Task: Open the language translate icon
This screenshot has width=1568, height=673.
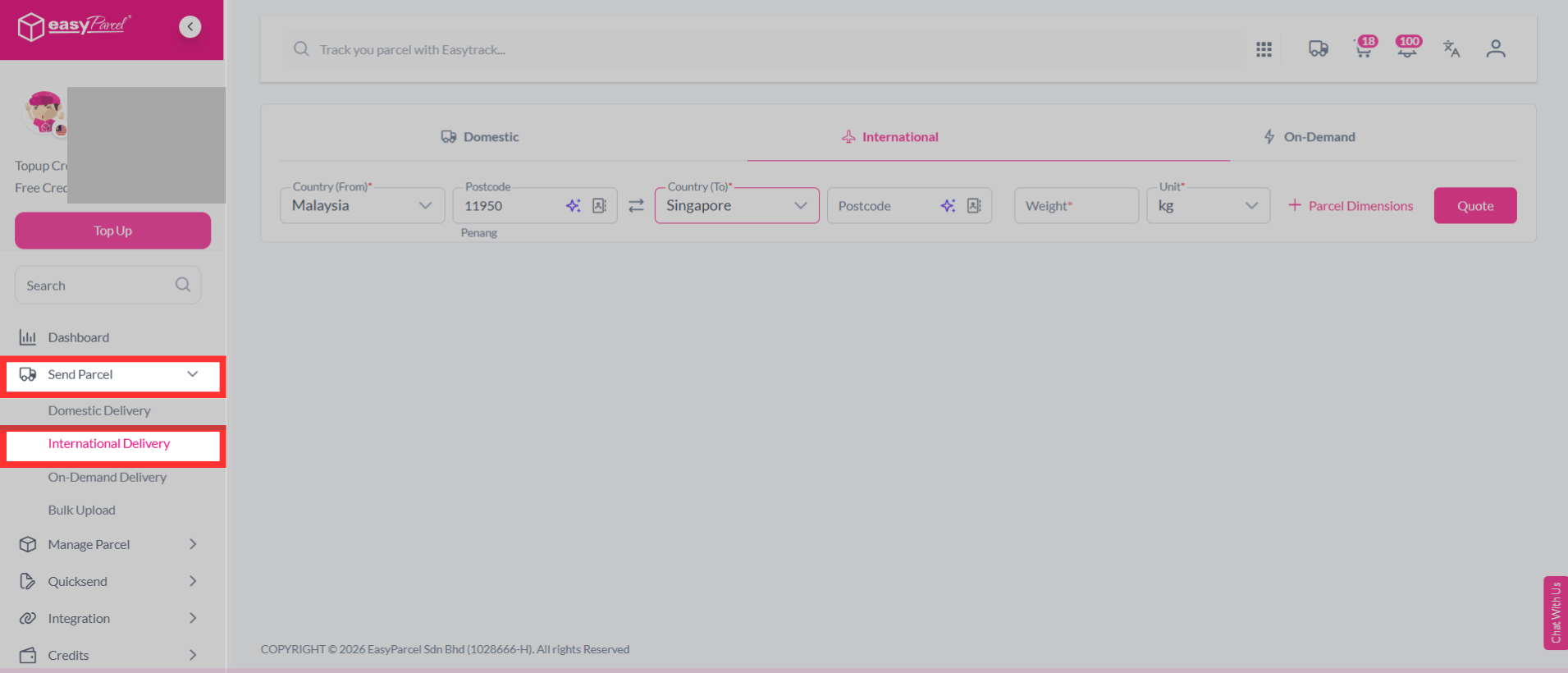Action: tap(1451, 49)
